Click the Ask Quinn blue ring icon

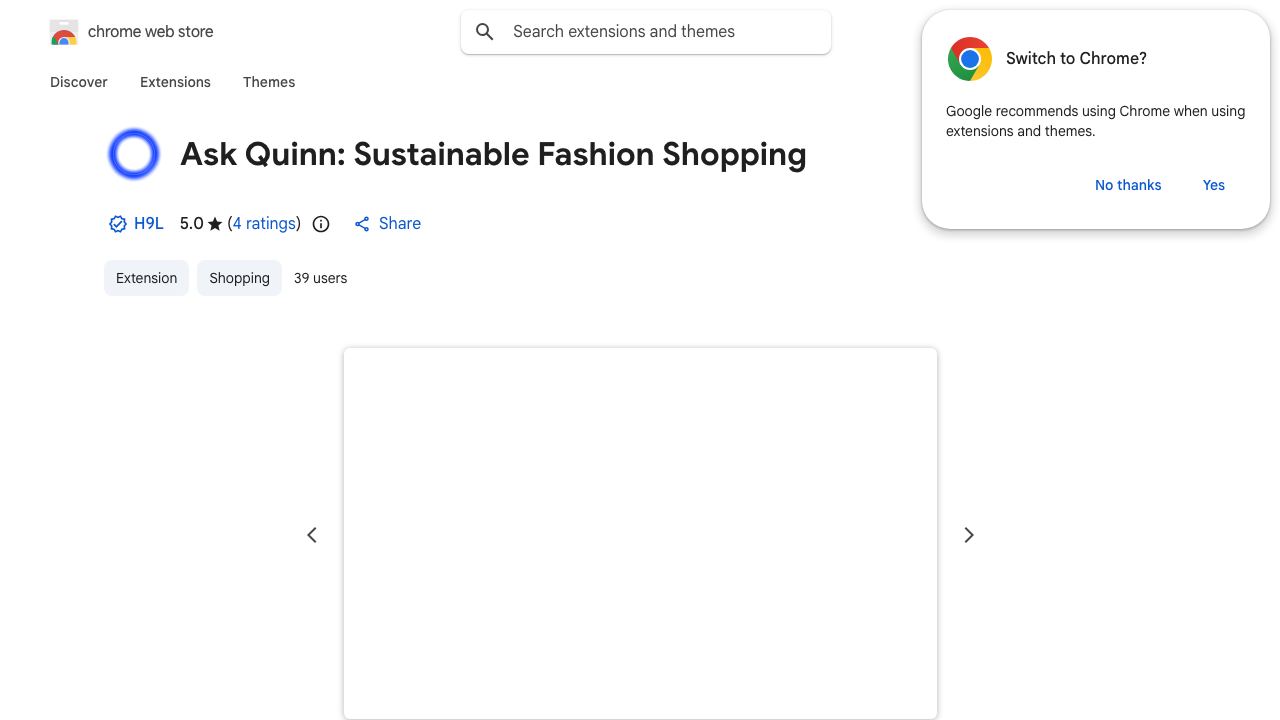point(133,154)
